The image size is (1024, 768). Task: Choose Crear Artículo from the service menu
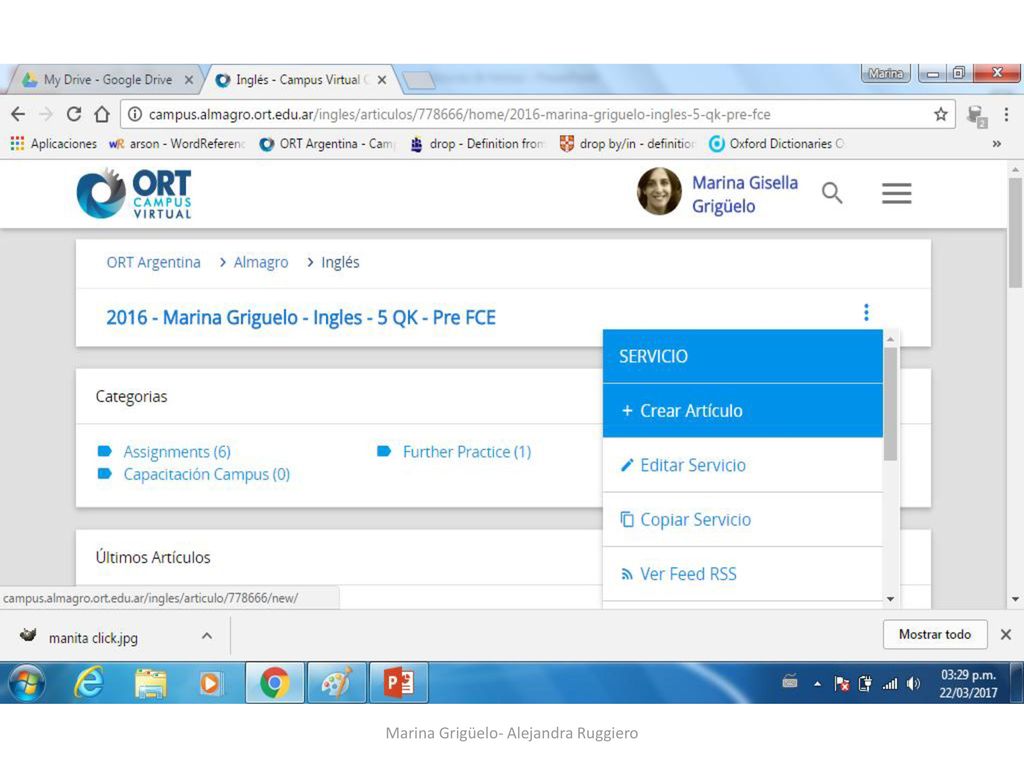tap(743, 411)
